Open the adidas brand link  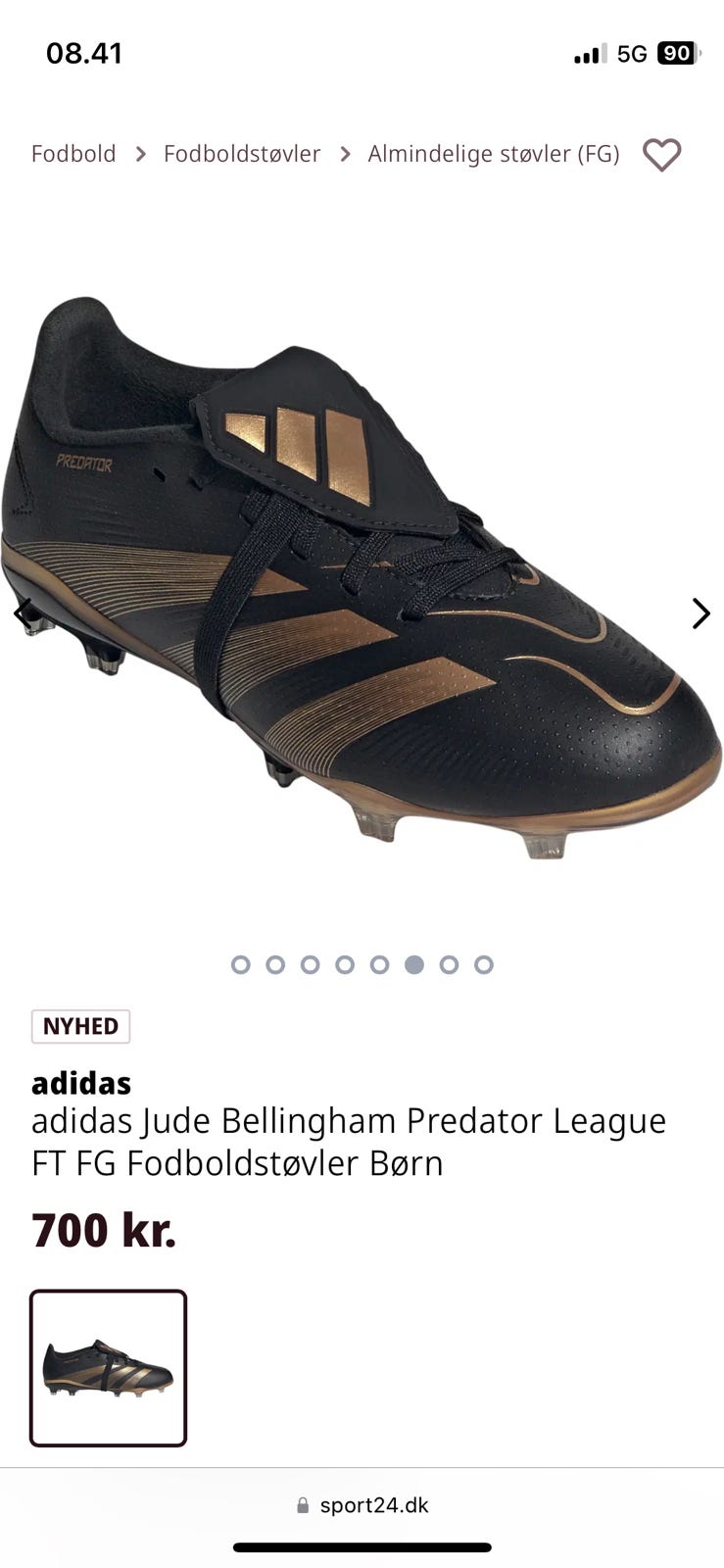(81, 1083)
